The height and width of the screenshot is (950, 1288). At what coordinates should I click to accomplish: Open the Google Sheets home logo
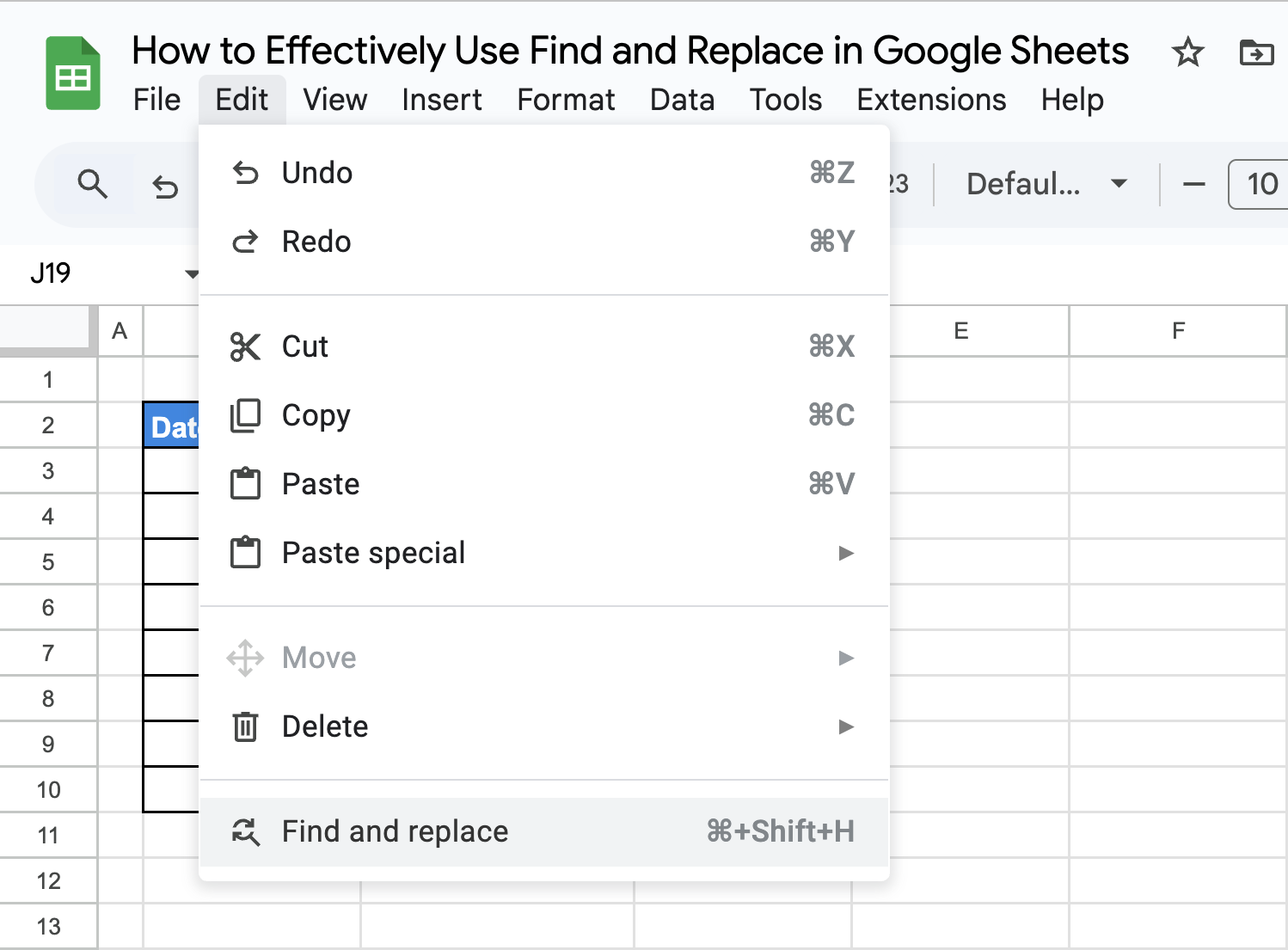tap(73, 73)
